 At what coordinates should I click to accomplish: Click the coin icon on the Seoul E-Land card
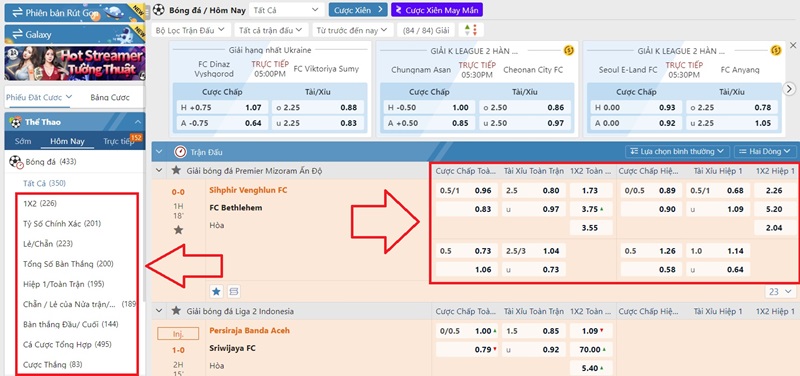coord(776,50)
